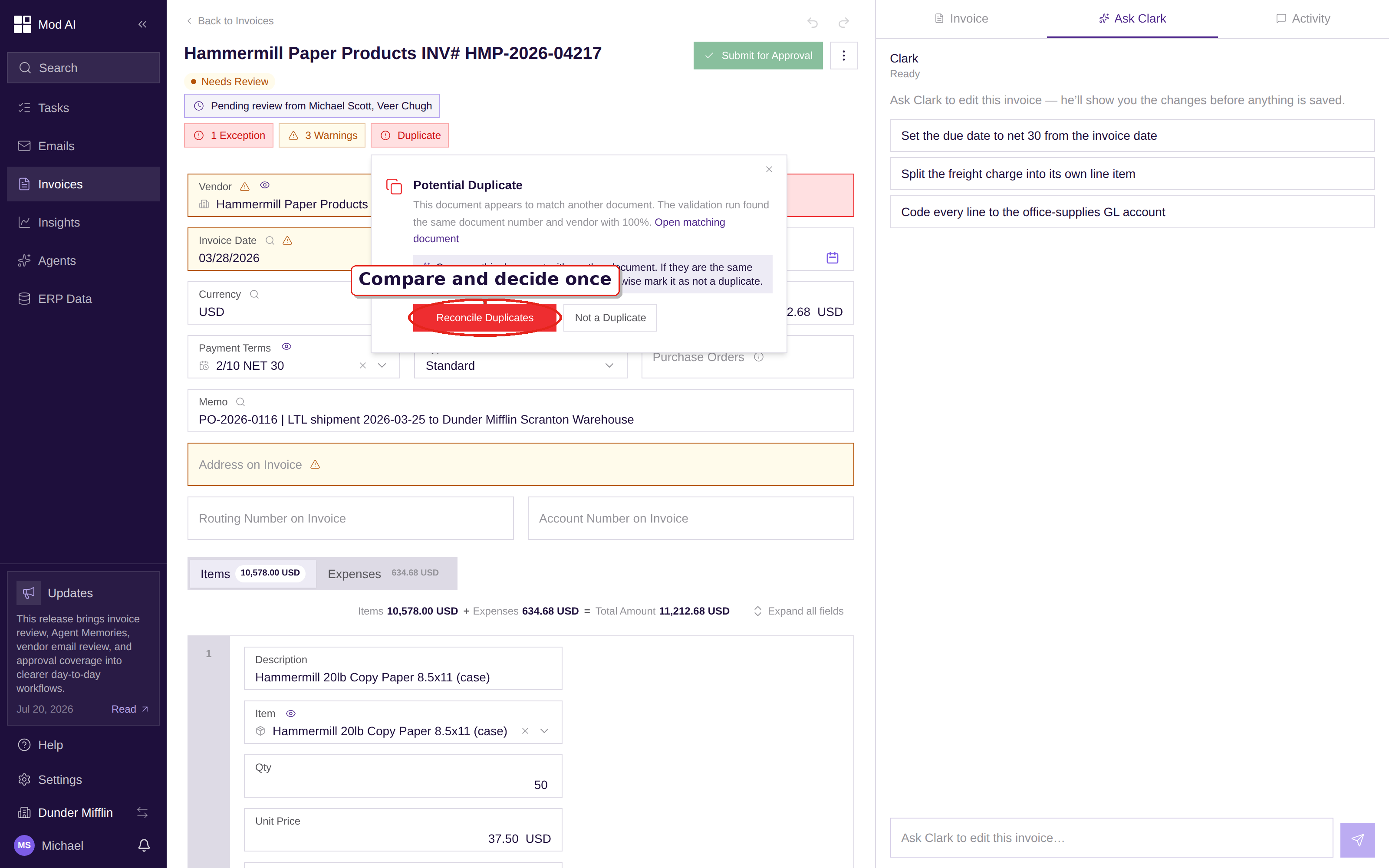The height and width of the screenshot is (868, 1389).
Task: Switch organization via the Dunder Mifflin swap icon
Action: point(142,812)
